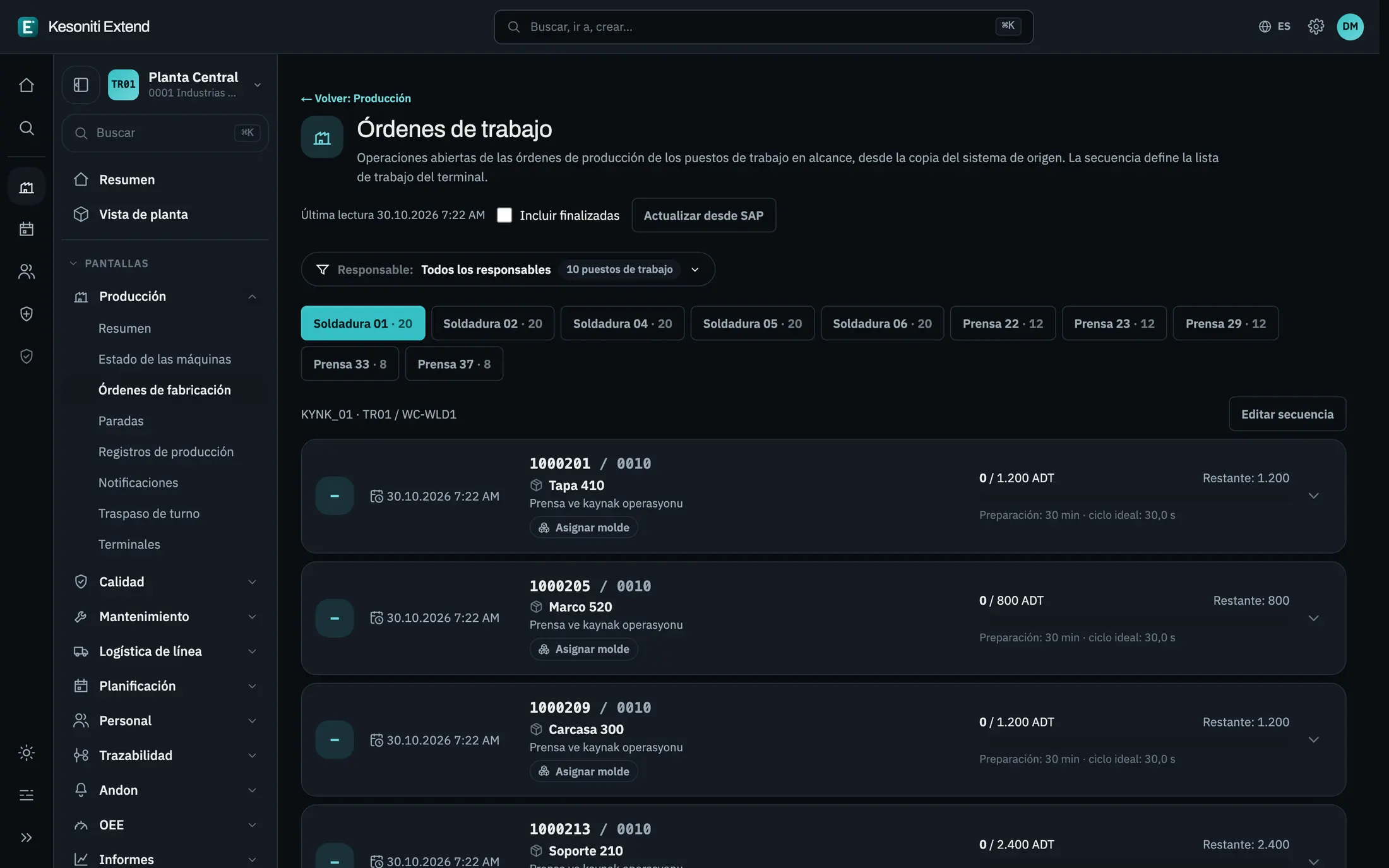The height and width of the screenshot is (868, 1389).
Task: Select the factory production rail icon
Action: click(26, 187)
